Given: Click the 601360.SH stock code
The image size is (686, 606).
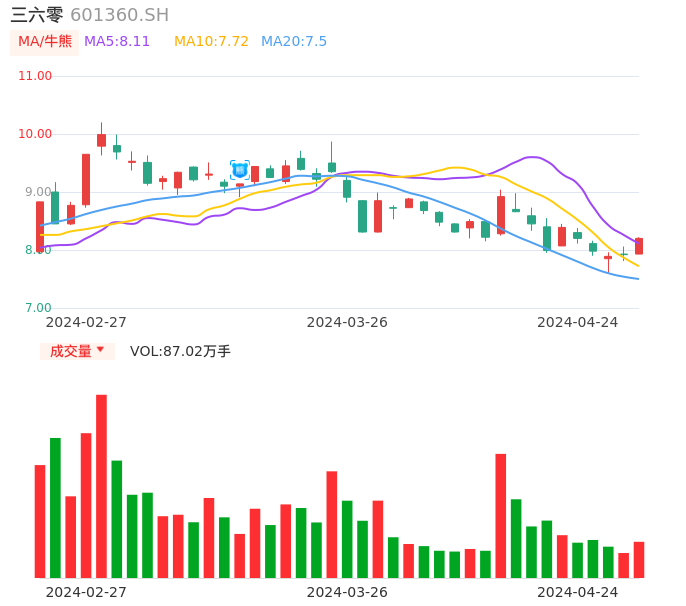Looking at the screenshot, I should (120, 15).
